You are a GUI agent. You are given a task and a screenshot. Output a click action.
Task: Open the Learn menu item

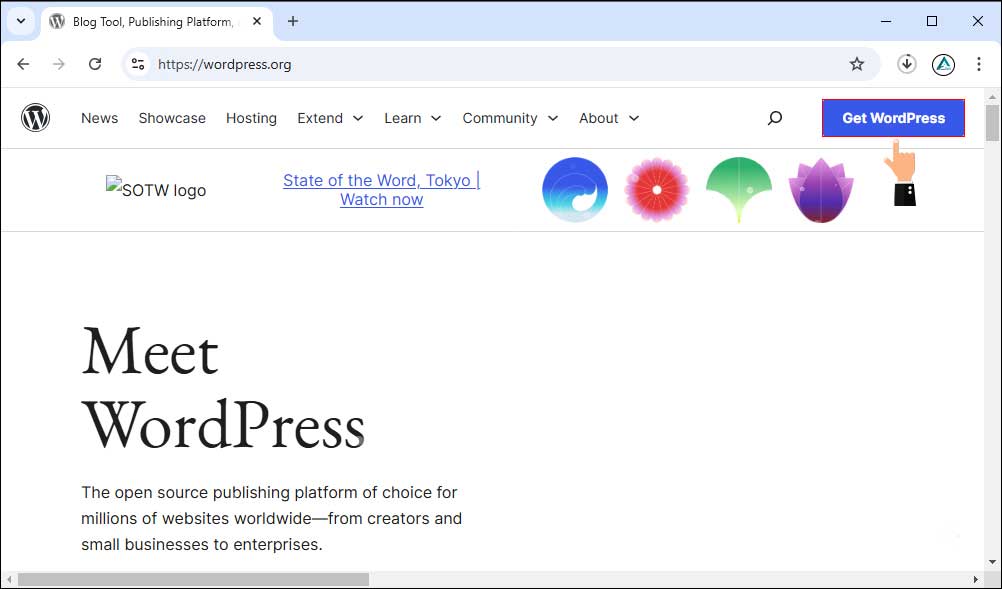pyautogui.click(x=403, y=118)
